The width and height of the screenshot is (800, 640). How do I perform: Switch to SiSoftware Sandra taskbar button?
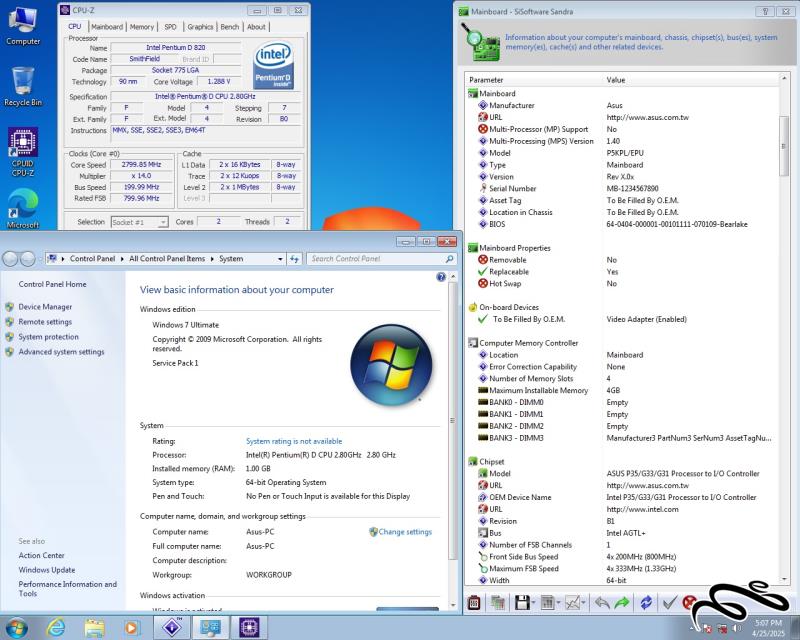[x=172, y=627]
